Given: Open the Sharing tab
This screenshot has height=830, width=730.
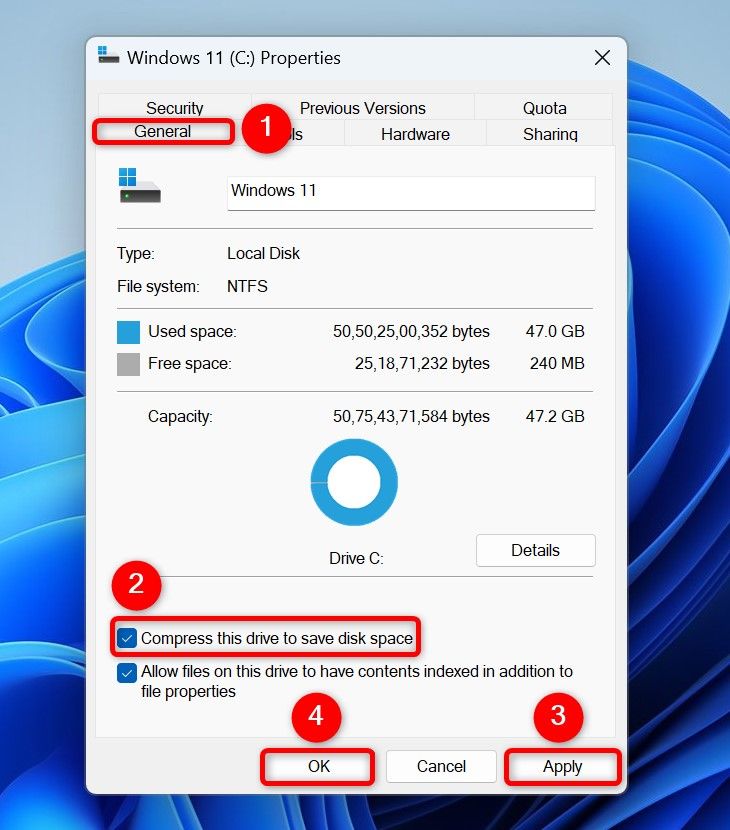Looking at the screenshot, I should tap(550, 133).
